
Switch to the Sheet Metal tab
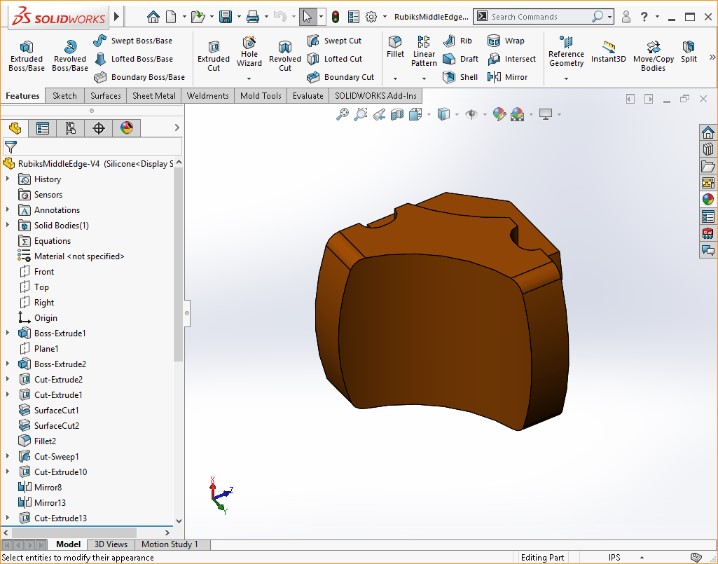(154, 96)
